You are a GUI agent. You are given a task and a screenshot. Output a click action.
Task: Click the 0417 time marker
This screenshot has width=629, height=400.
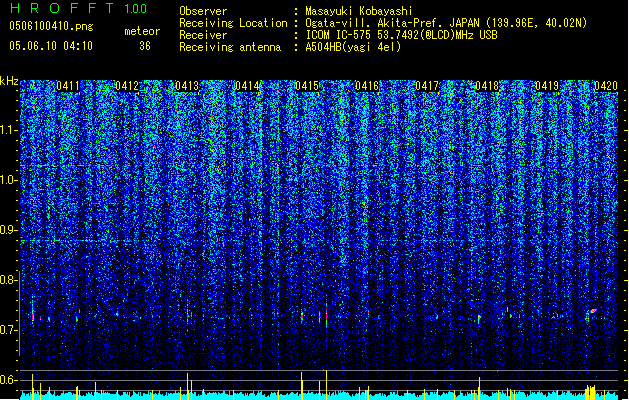[x=427, y=86]
